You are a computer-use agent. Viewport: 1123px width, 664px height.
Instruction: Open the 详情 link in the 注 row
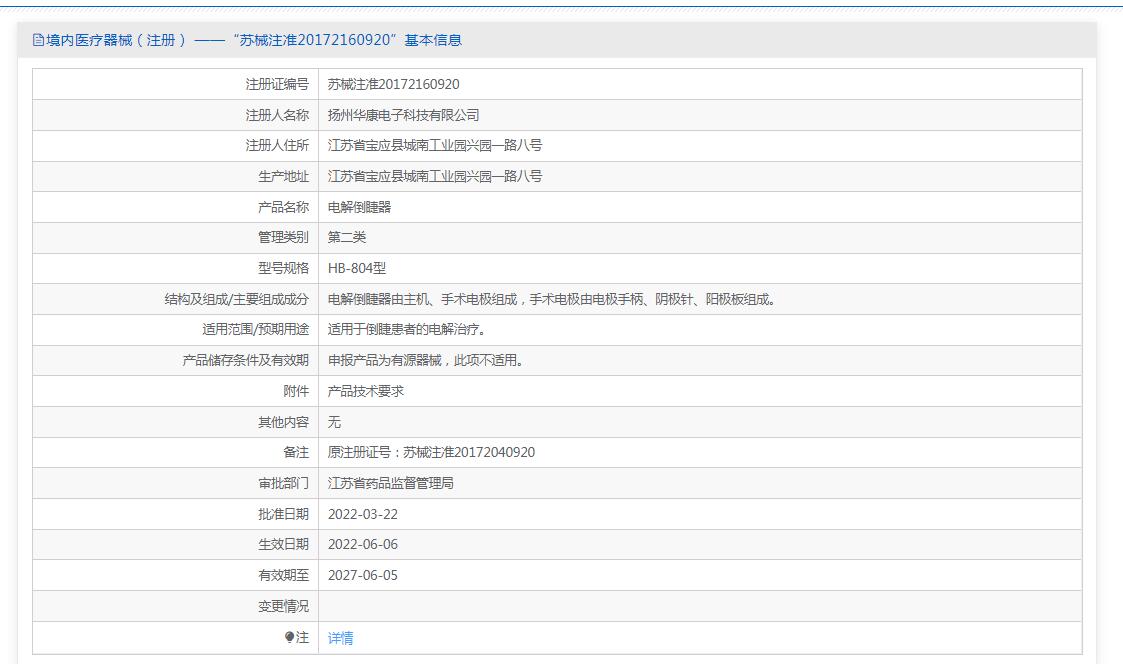pos(340,637)
